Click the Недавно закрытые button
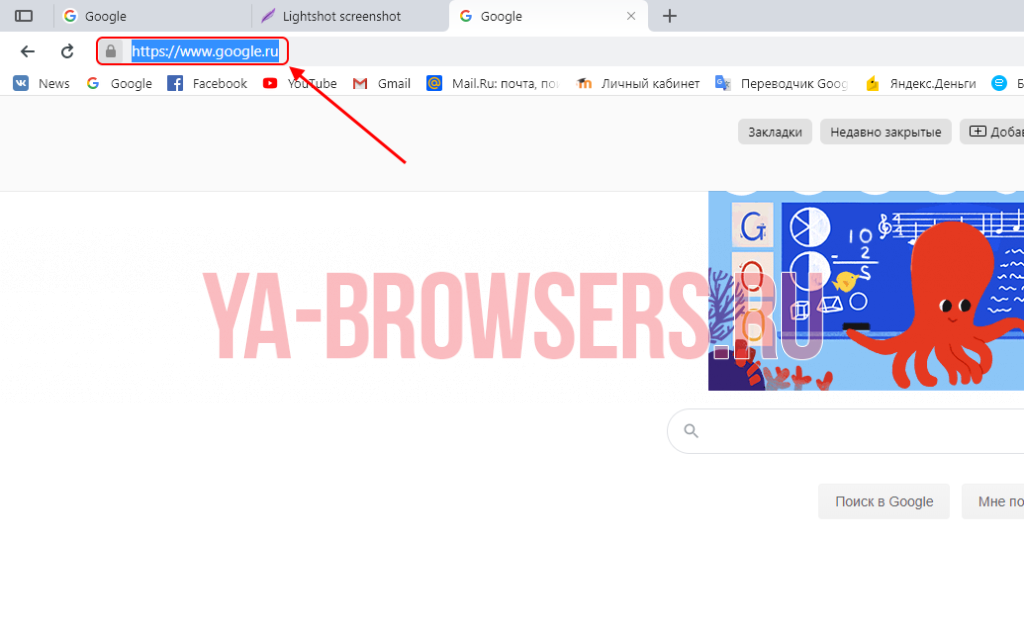Image resolution: width=1024 pixels, height=632 pixels. click(x=885, y=132)
